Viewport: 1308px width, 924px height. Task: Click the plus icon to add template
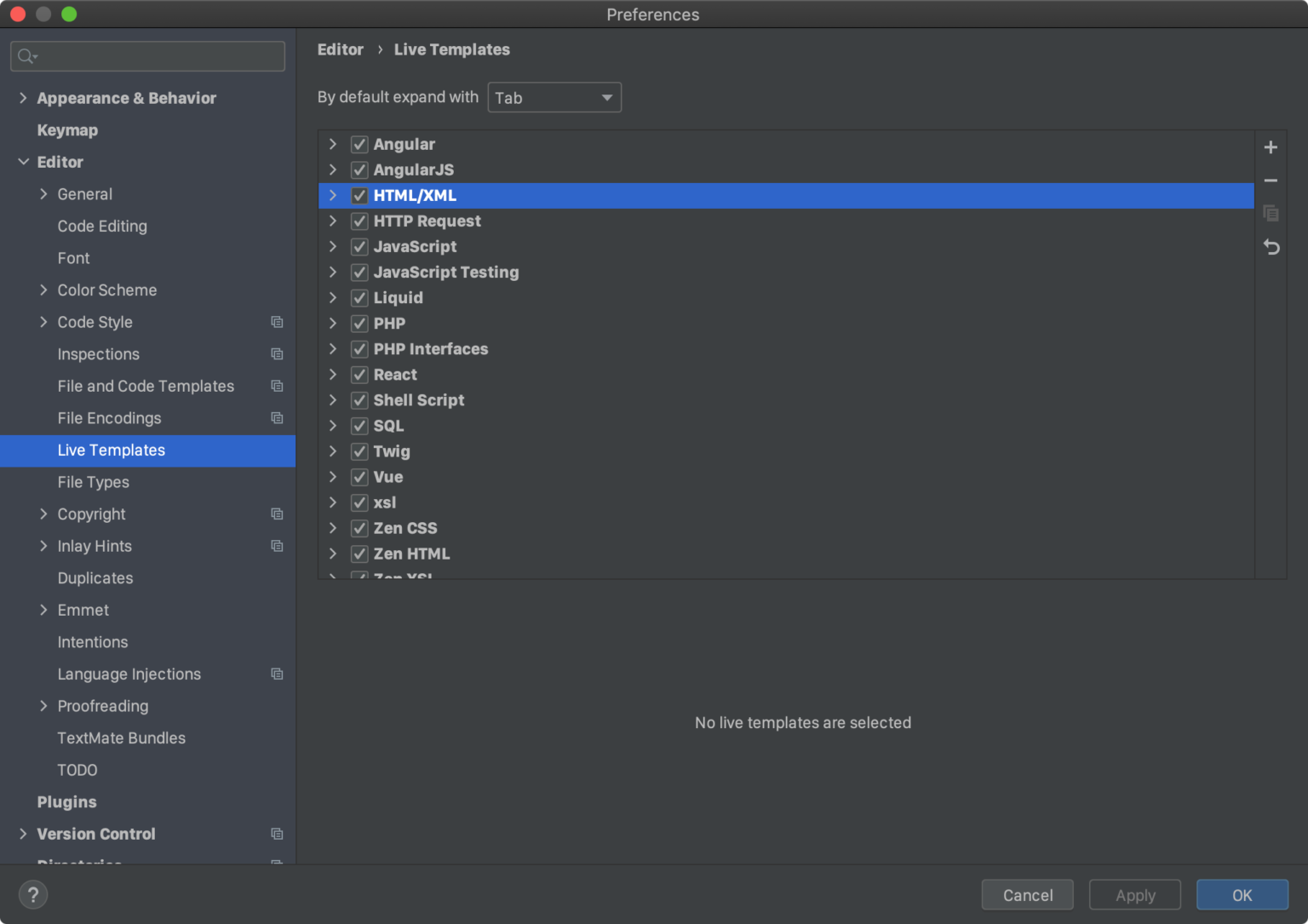(1271, 147)
